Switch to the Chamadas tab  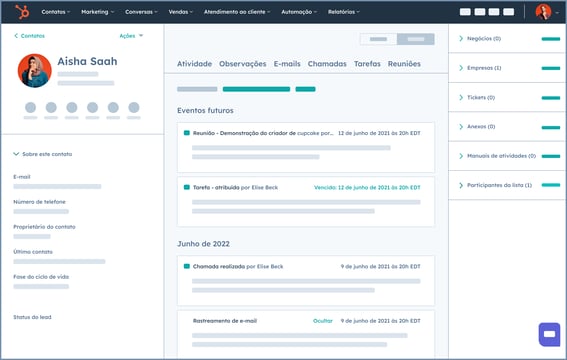coord(327,64)
